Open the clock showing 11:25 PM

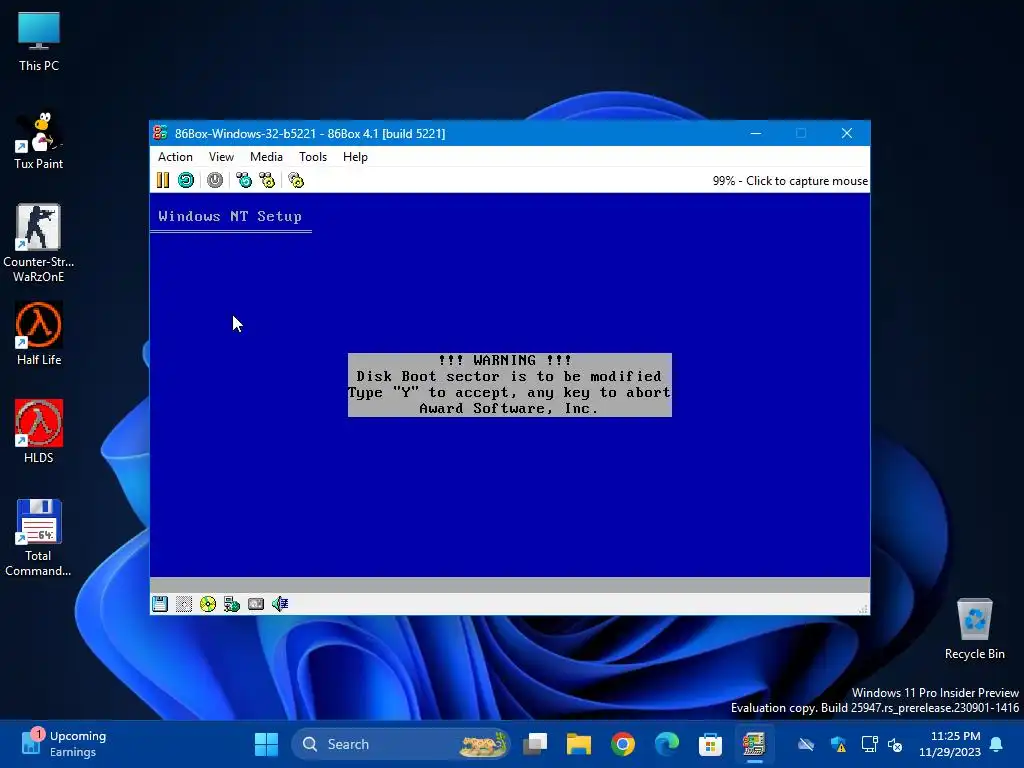950,744
